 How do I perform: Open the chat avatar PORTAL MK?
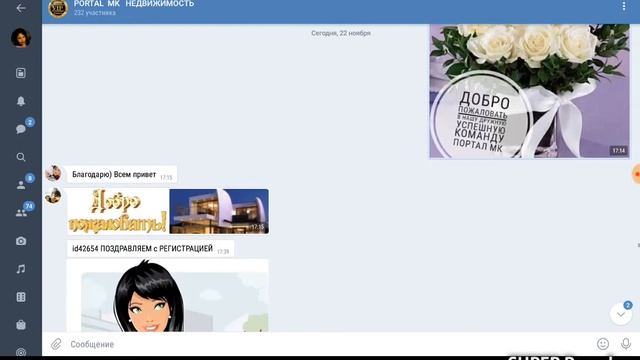coord(58,8)
